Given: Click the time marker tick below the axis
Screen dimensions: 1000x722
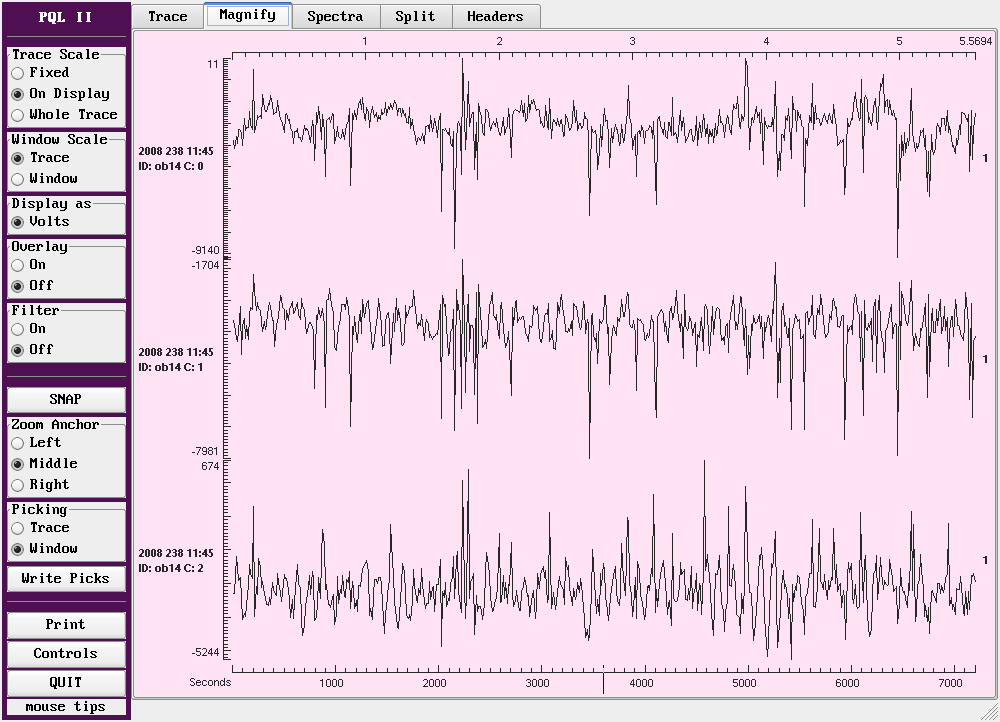Looking at the screenshot, I should tap(603, 684).
